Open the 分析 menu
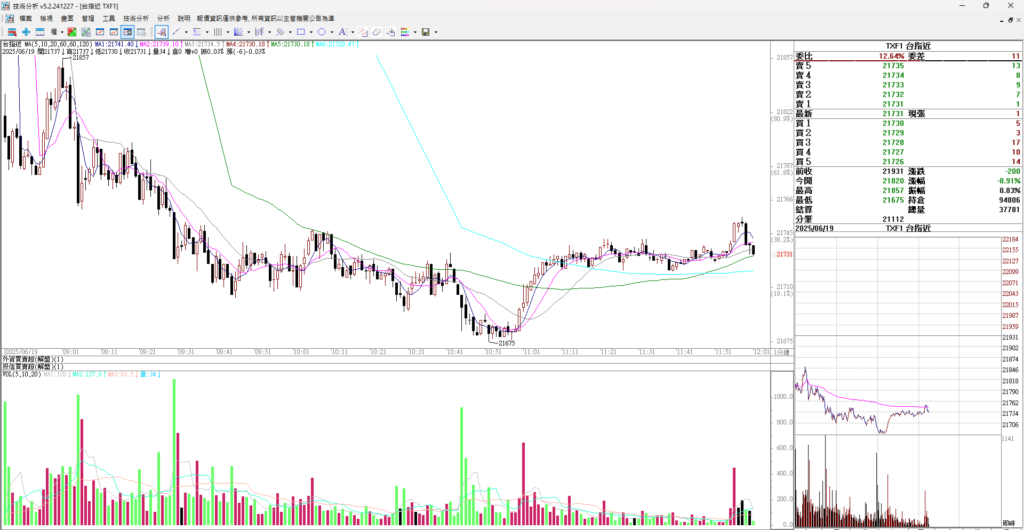The height and width of the screenshot is (530, 1024). [x=163, y=18]
